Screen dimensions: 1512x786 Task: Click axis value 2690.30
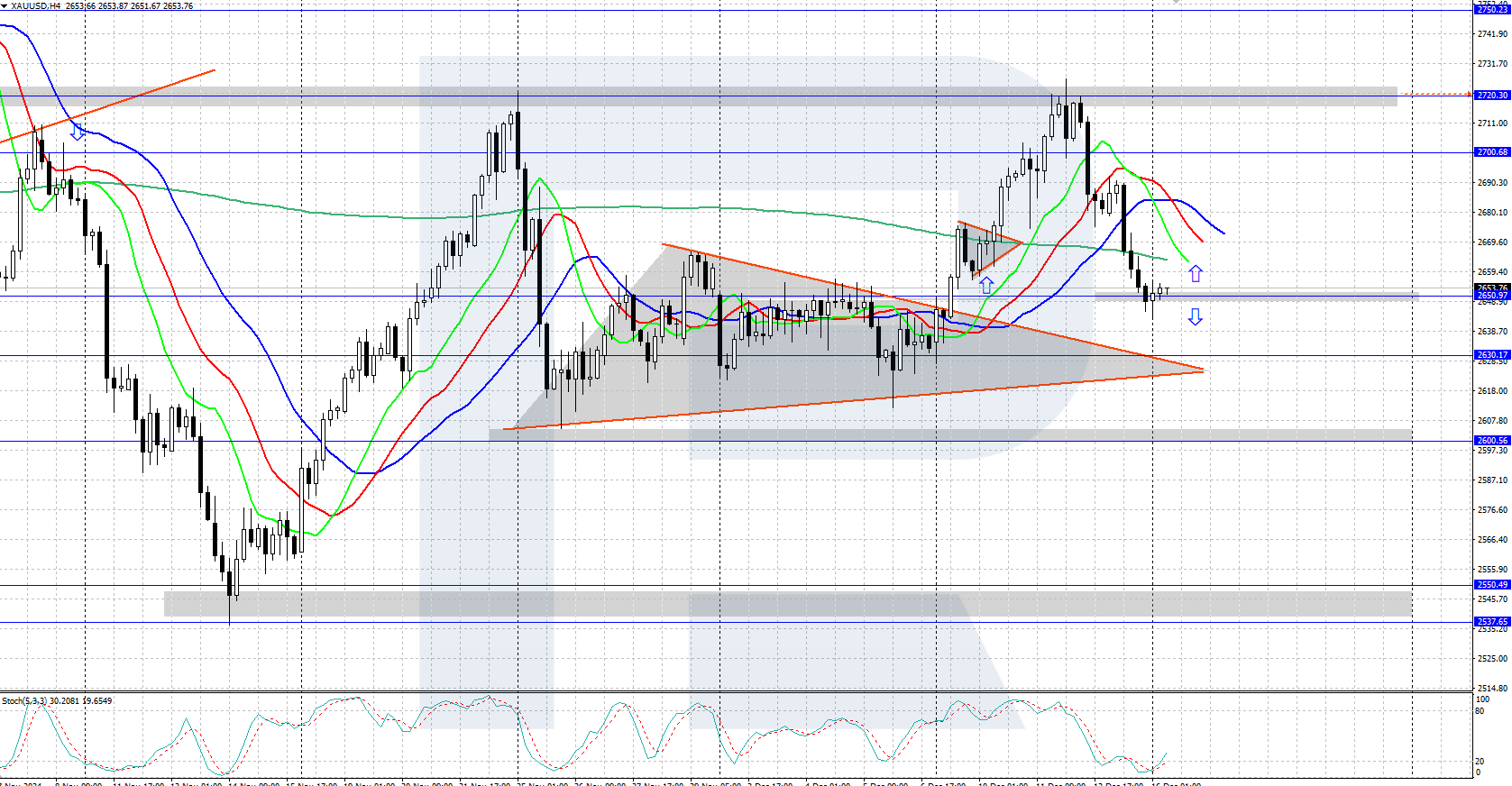point(1492,183)
